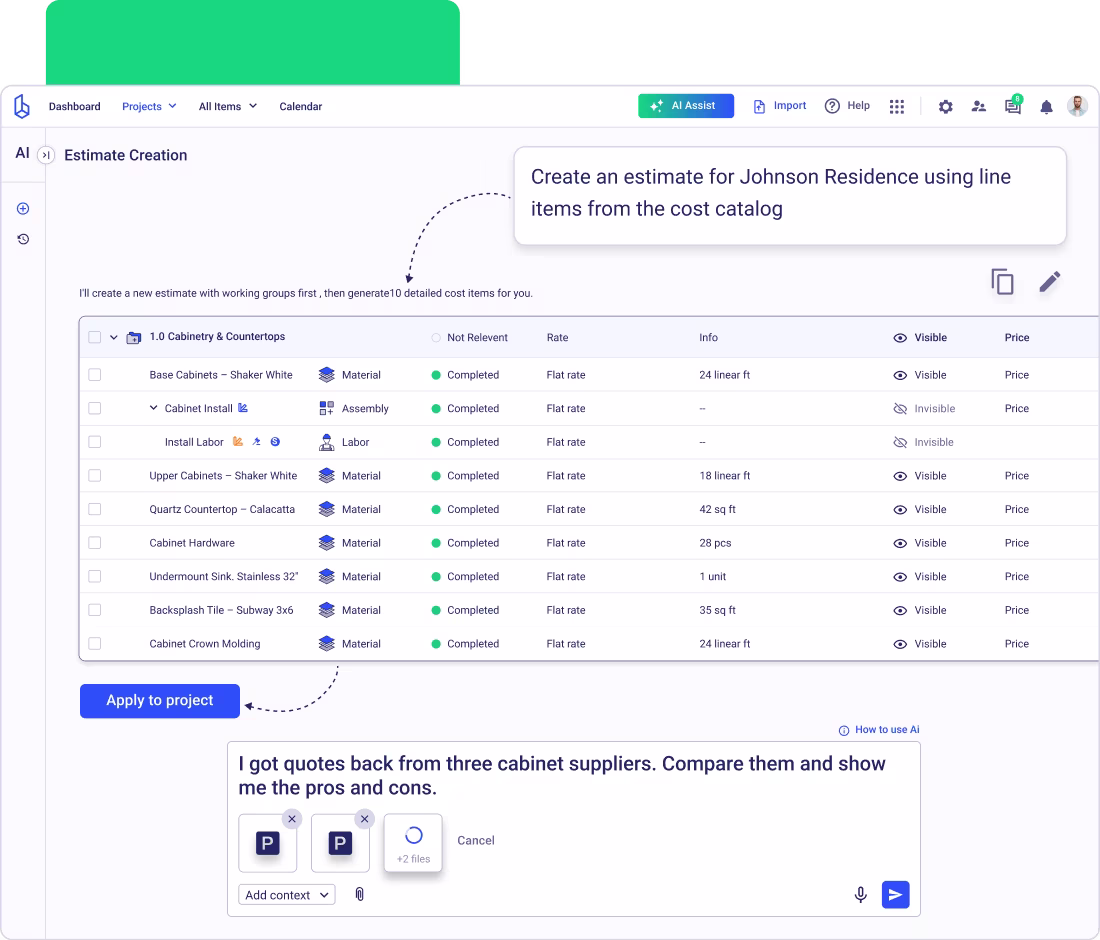Toggle visibility eye on Base Cabinets row

point(900,375)
